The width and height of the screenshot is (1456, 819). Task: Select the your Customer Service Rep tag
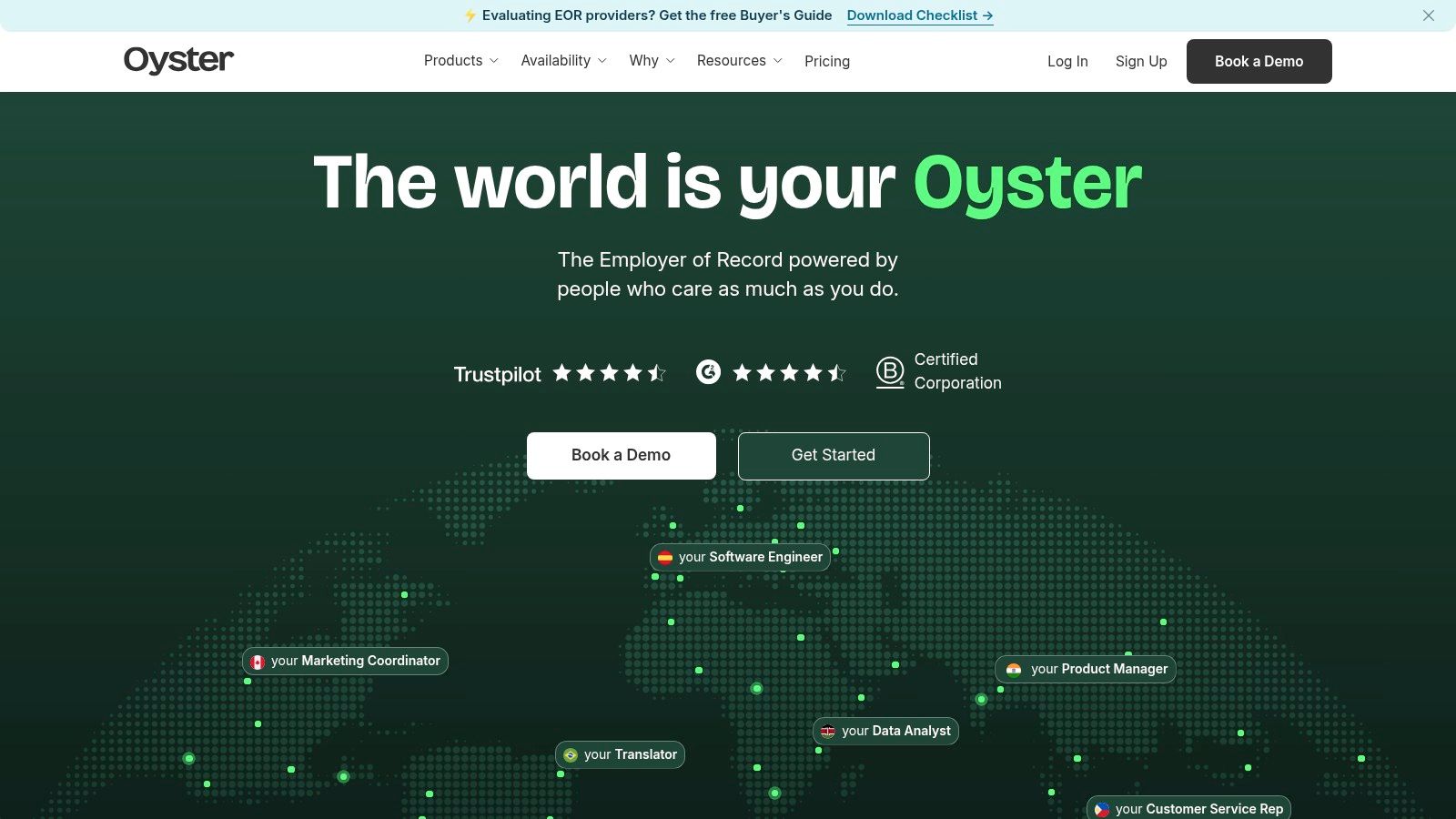click(x=1188, y=808)
